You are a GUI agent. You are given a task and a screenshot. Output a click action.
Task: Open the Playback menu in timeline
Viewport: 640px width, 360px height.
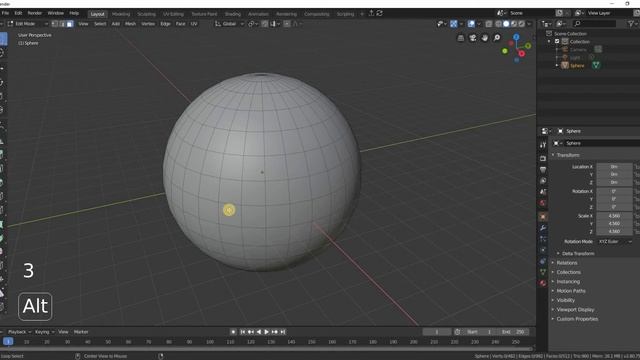[19, 332]
